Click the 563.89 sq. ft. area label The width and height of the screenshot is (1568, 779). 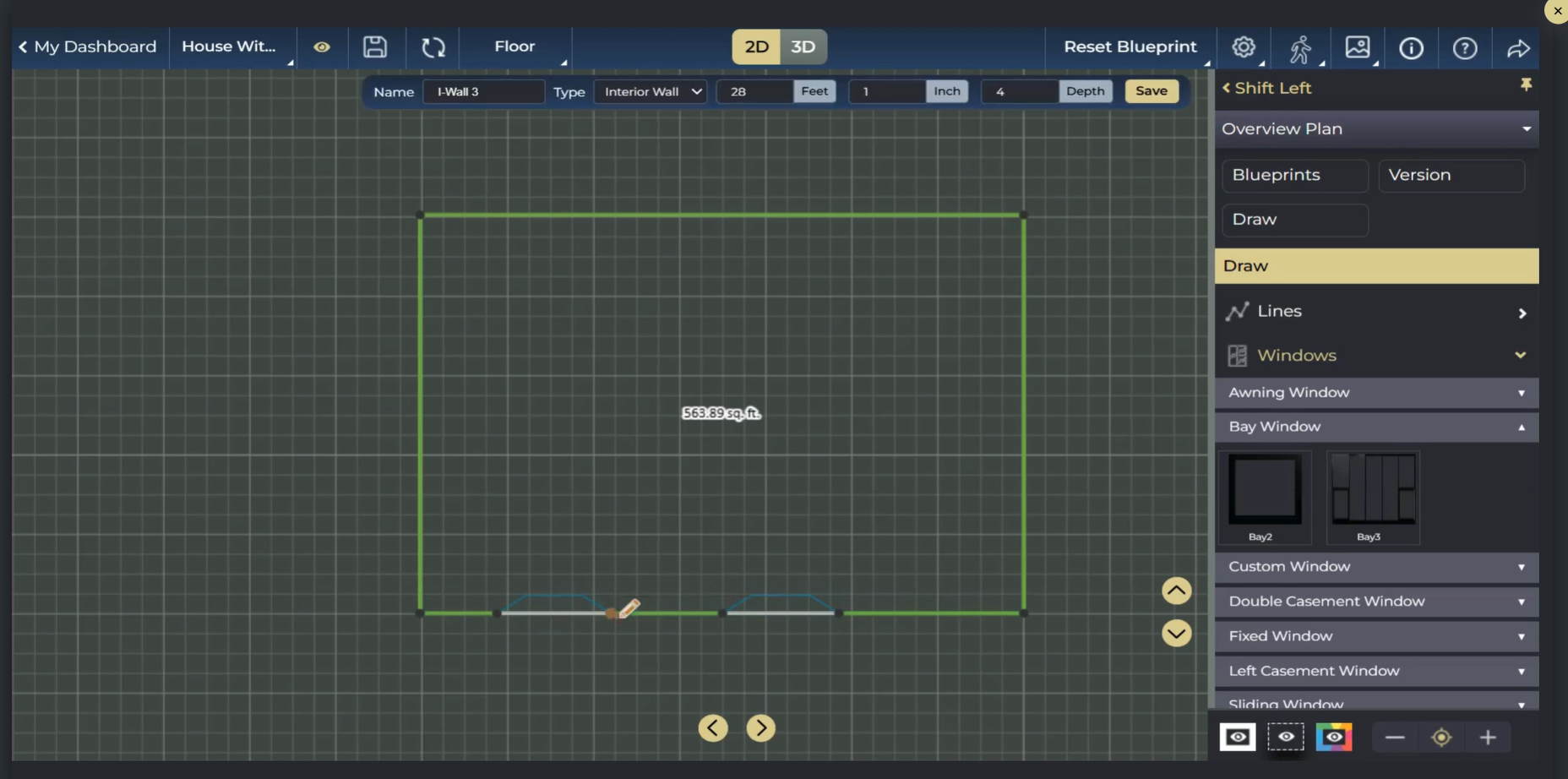721,413
